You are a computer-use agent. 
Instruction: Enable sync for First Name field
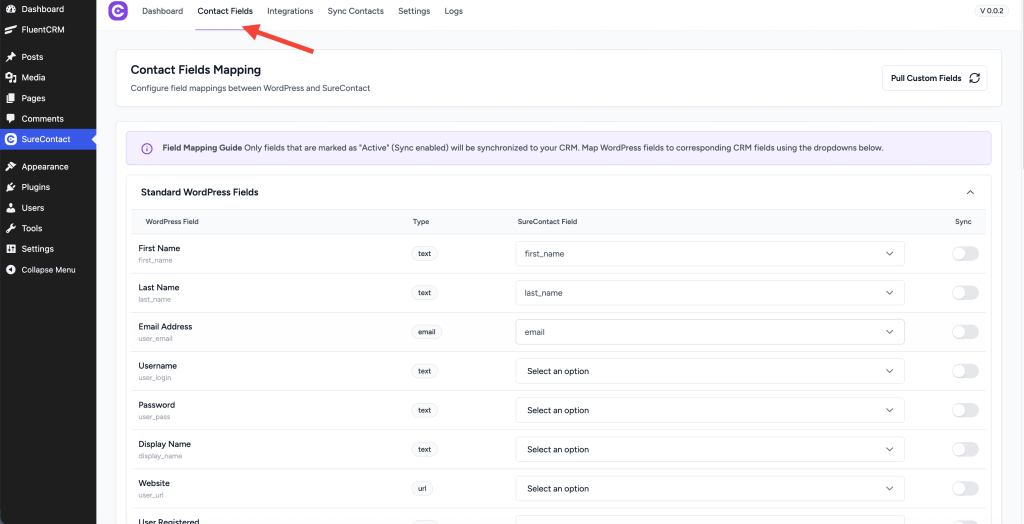coord(964,254)
